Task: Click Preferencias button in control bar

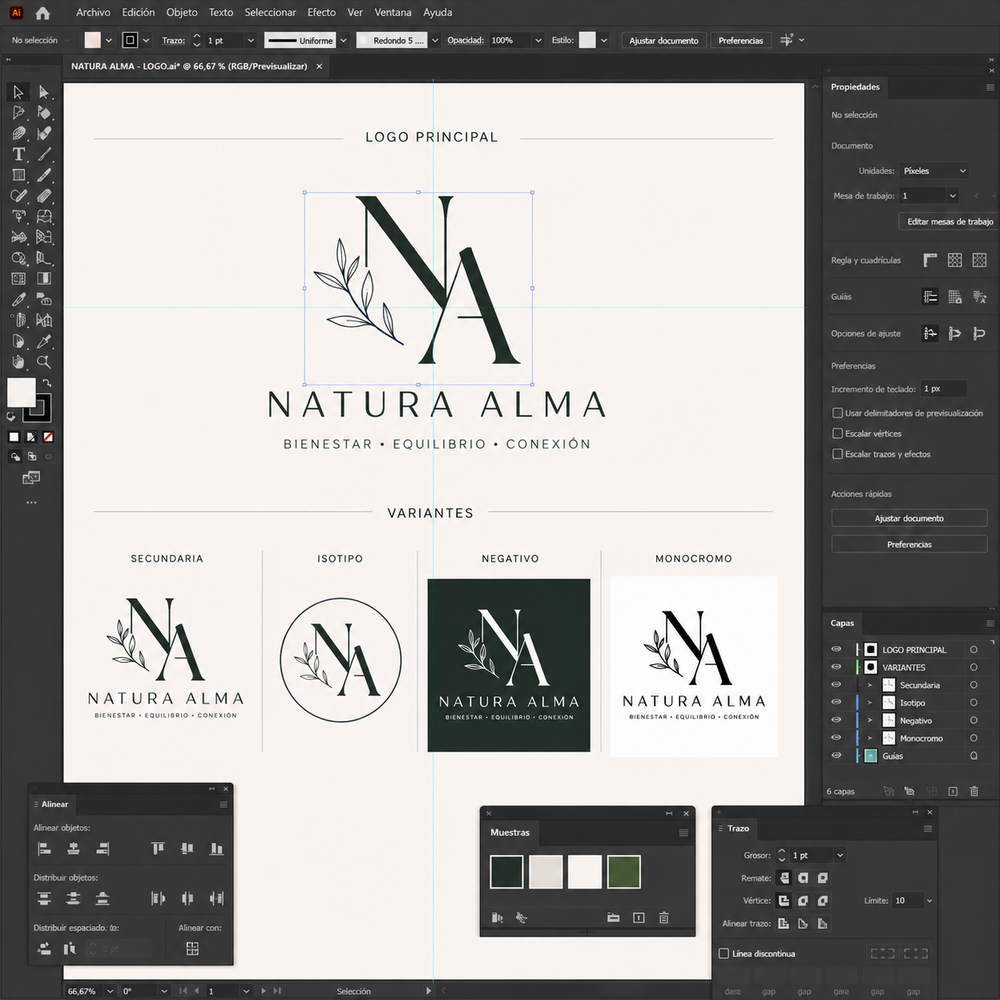Action: (x=740, y=40)
